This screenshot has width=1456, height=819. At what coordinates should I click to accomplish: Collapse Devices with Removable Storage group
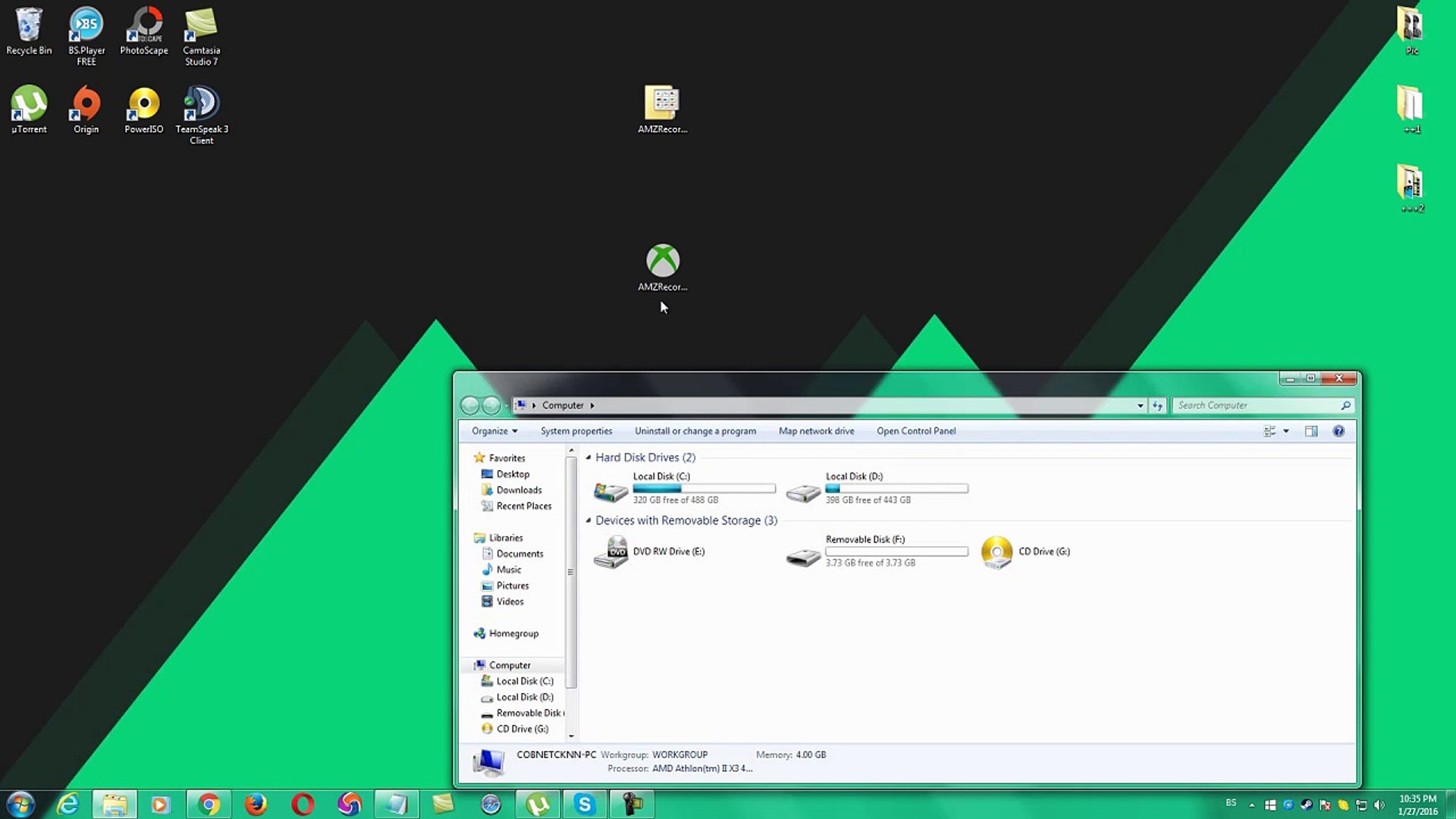[x=588, y=521]
